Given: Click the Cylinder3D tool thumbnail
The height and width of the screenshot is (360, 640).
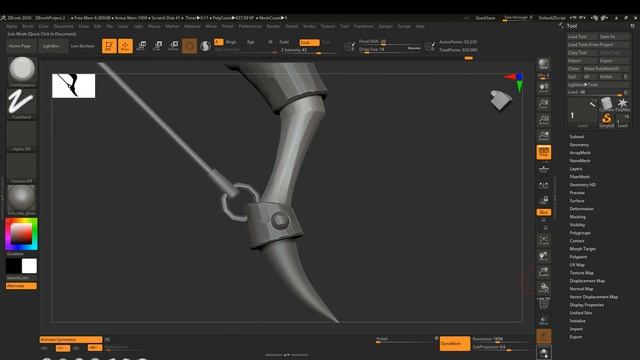Looking at the screenshot, I should point(607,104).
